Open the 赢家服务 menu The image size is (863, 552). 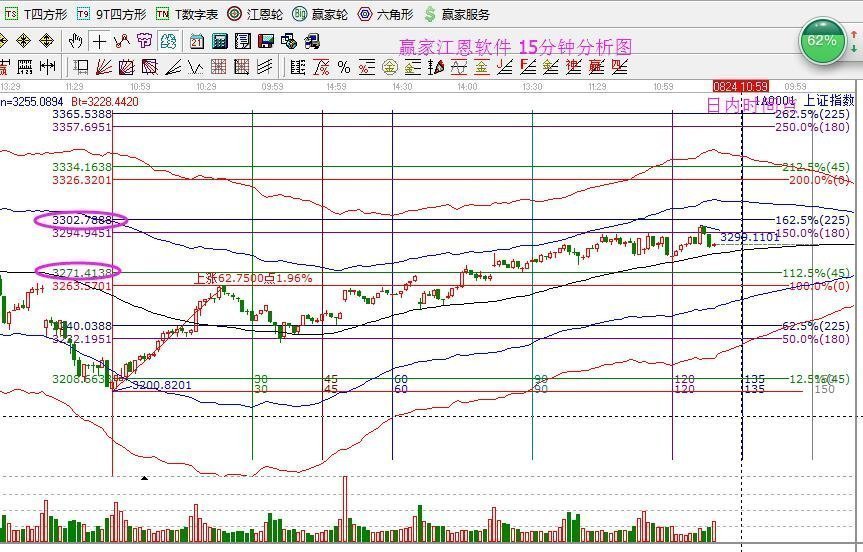tap(457, 14)
